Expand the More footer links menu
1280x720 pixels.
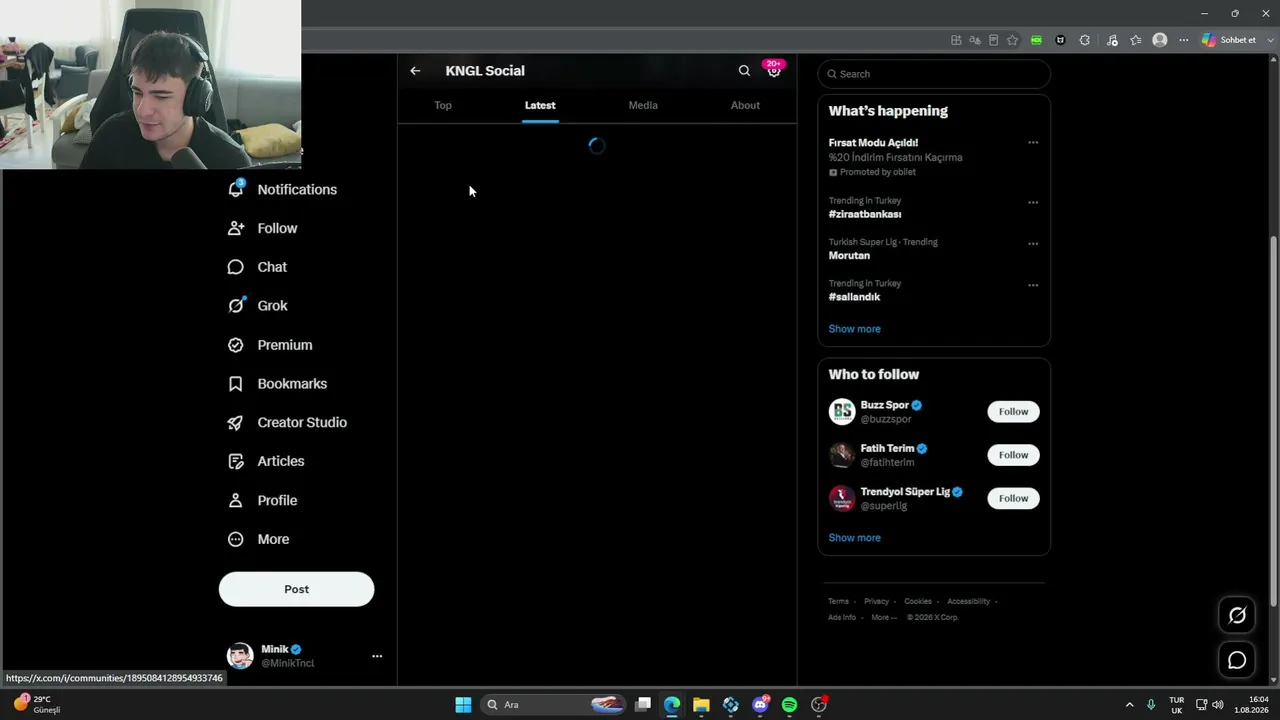[x=883, y=617]
